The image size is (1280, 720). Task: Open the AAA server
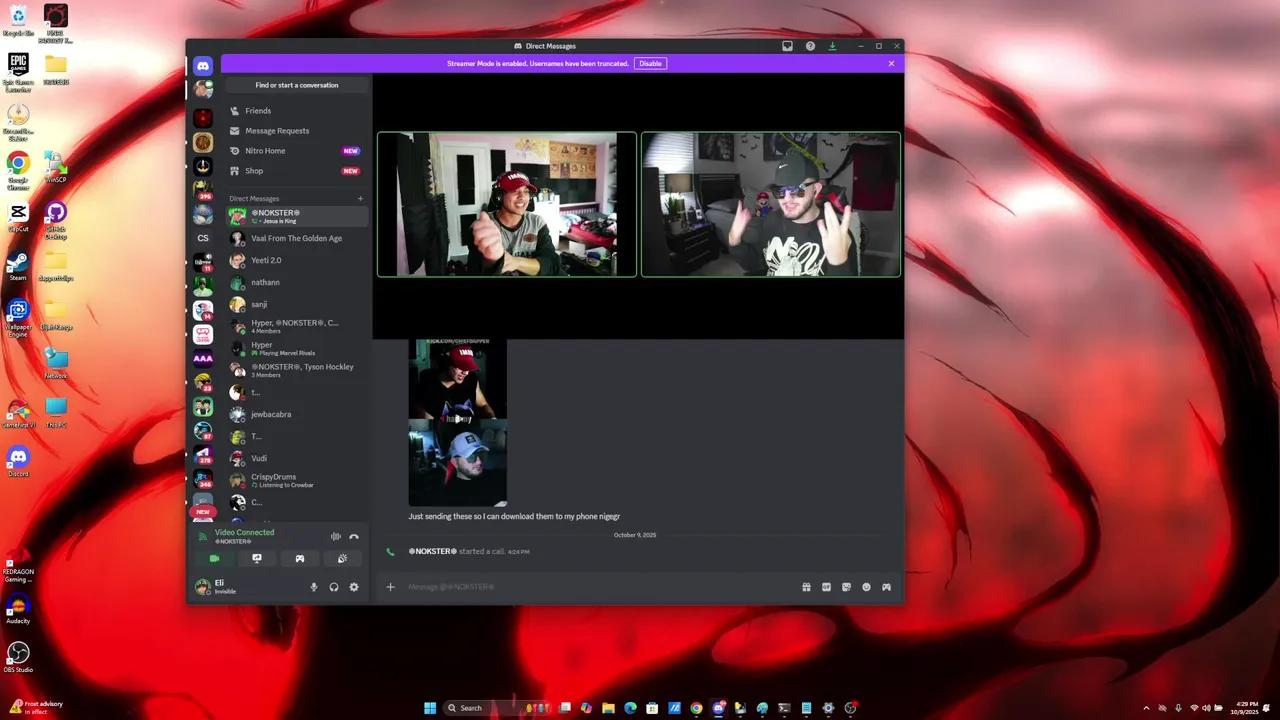click(x=203, y=358)
